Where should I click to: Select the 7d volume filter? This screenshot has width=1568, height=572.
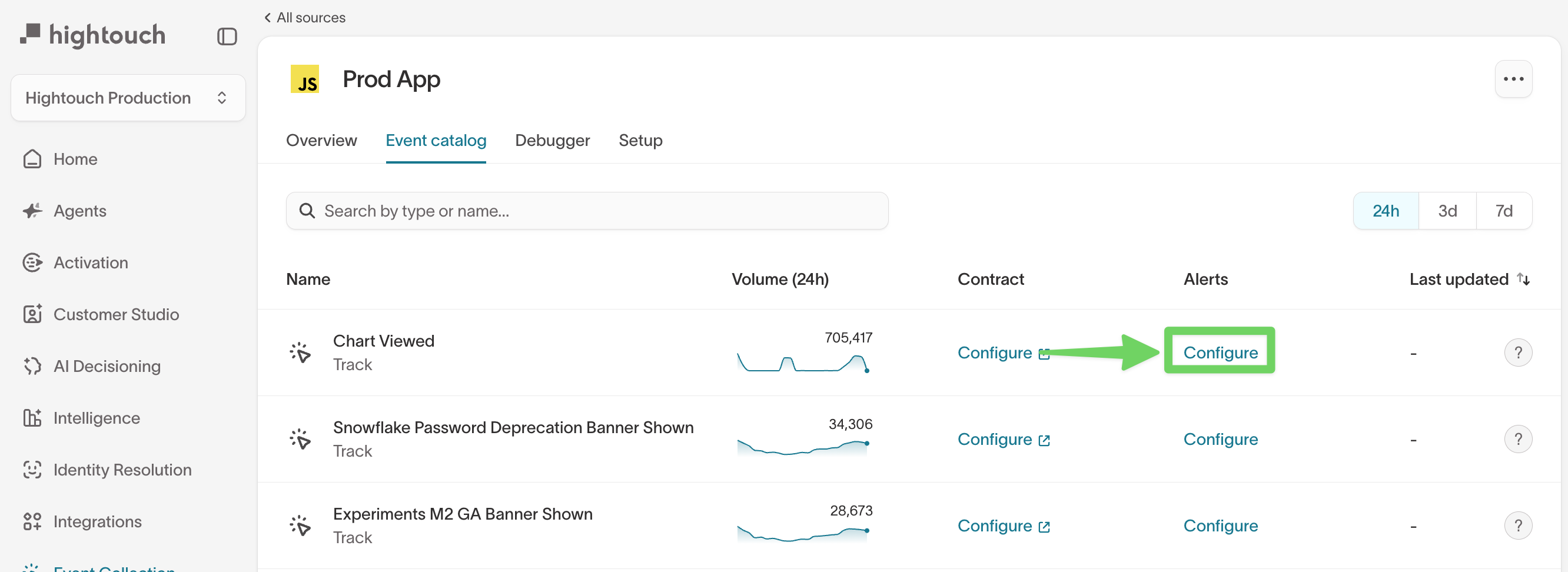click(1504, 211)
